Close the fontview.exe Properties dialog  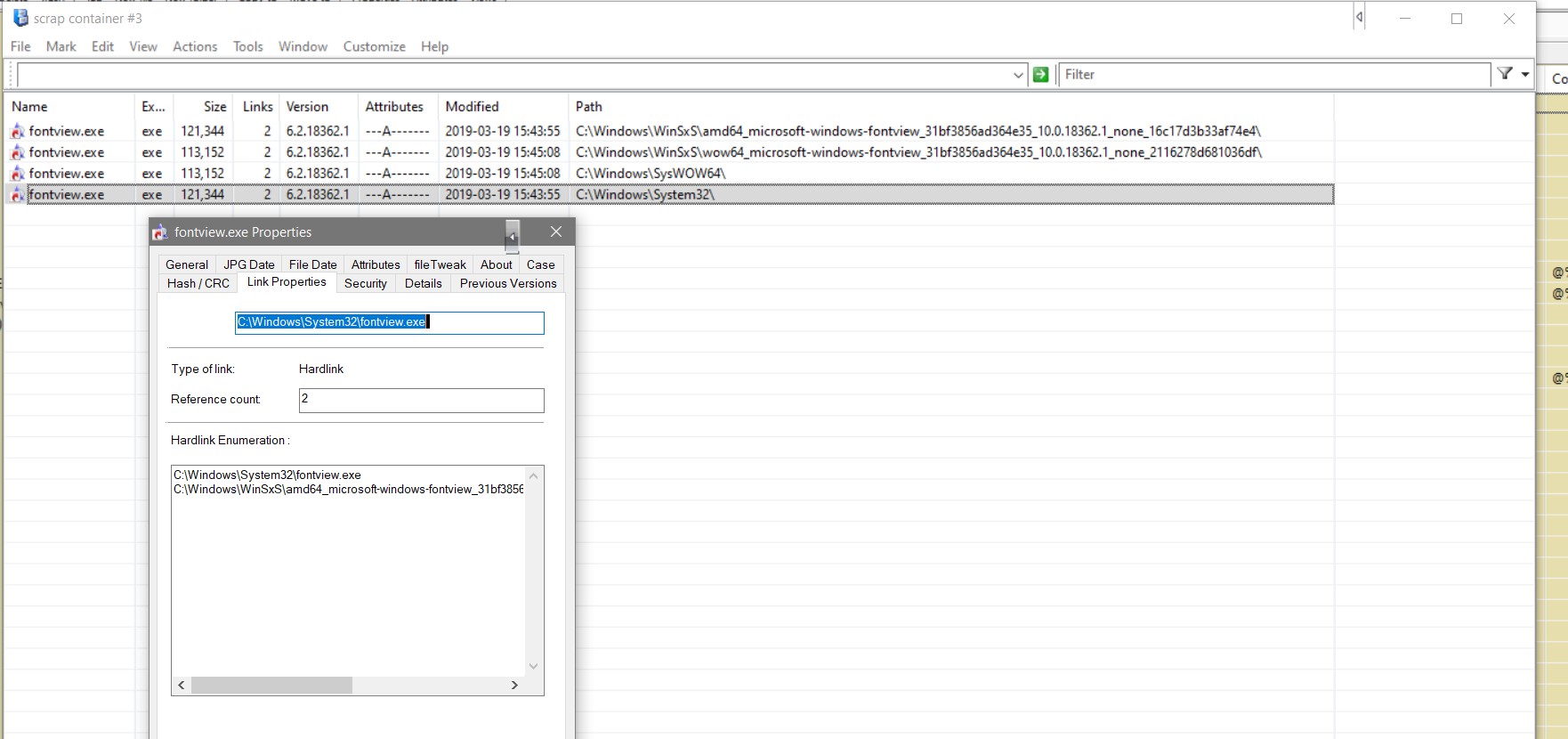556,231
